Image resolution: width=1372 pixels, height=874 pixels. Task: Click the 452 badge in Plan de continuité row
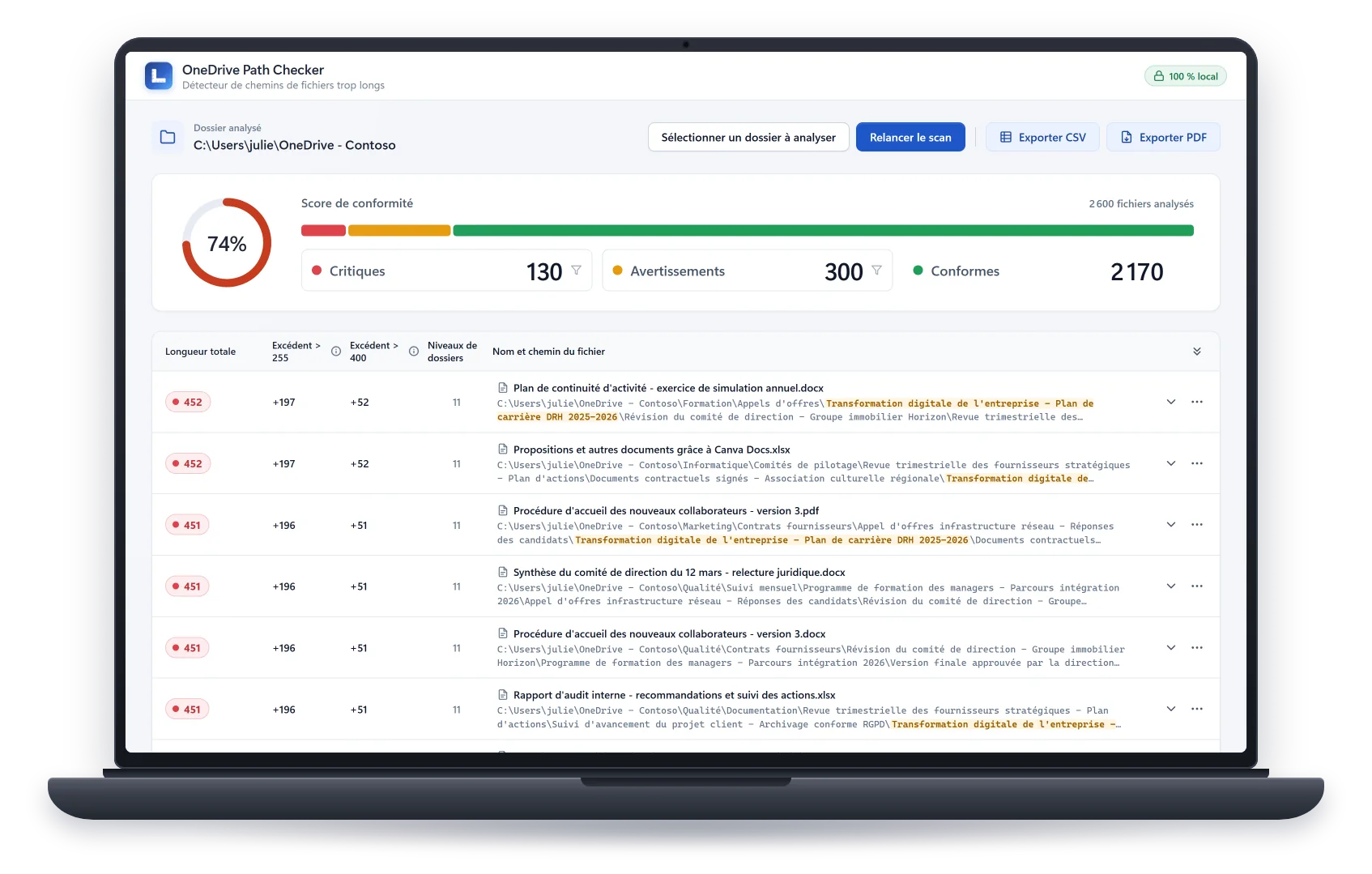click(188, 402)
